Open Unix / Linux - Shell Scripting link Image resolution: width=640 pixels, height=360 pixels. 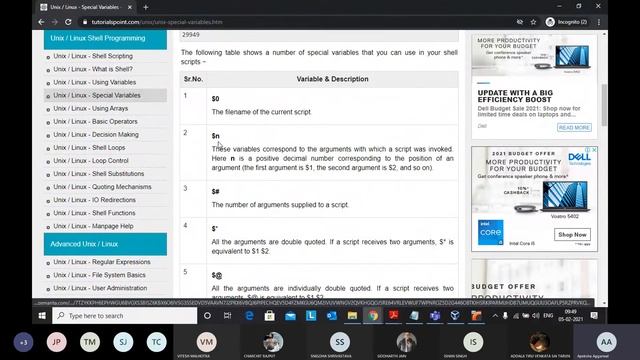[93, 56]
